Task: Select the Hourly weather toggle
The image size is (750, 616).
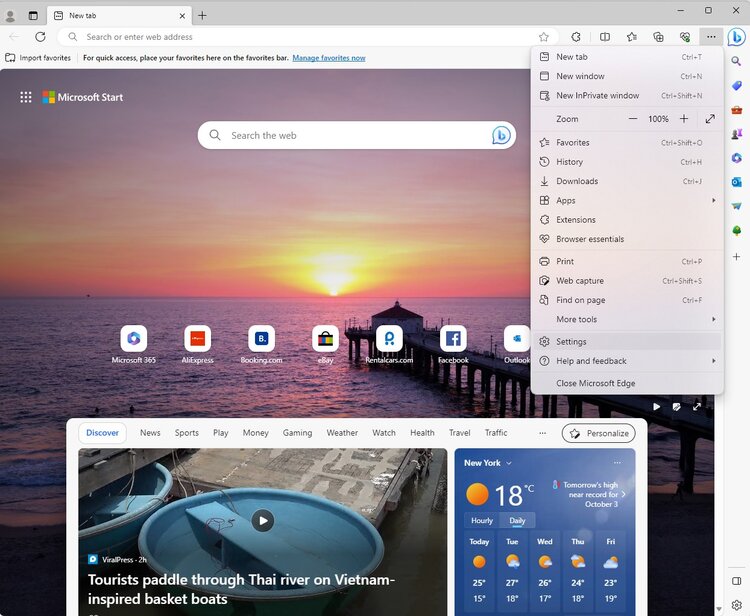Action: click(x=482, y=520)
